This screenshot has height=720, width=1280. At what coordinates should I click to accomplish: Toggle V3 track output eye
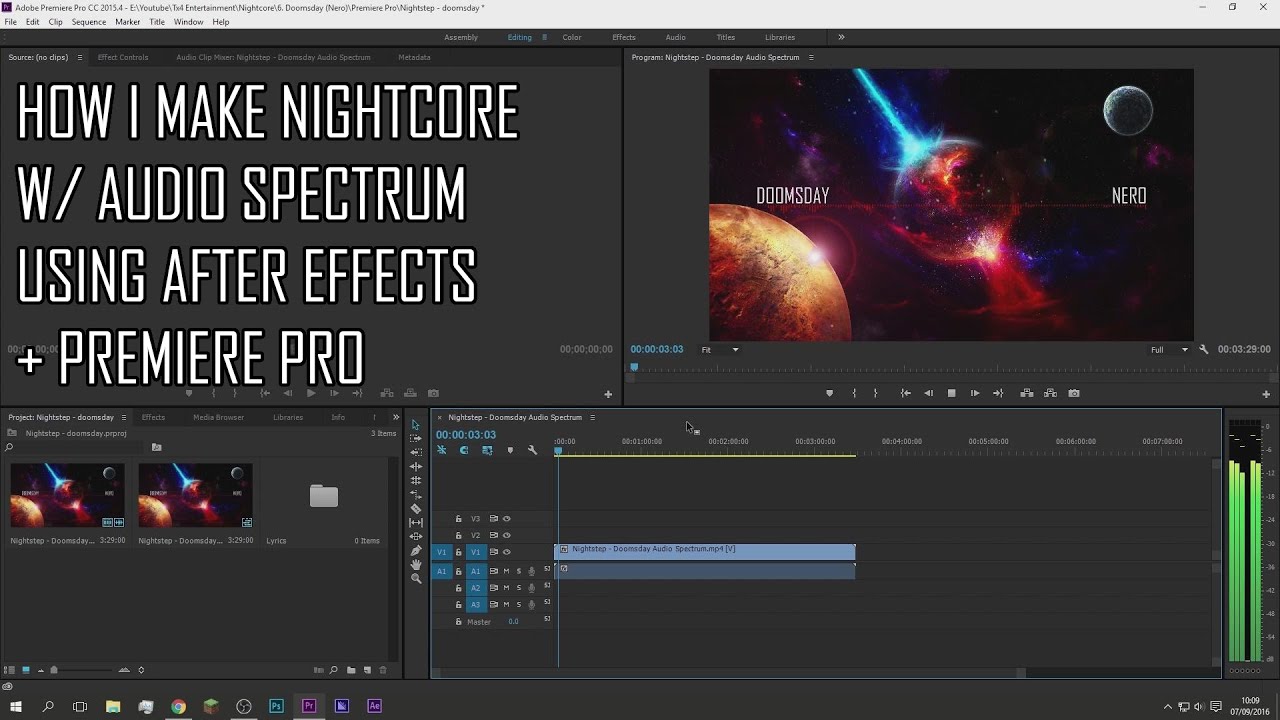(x=506, y=519)
